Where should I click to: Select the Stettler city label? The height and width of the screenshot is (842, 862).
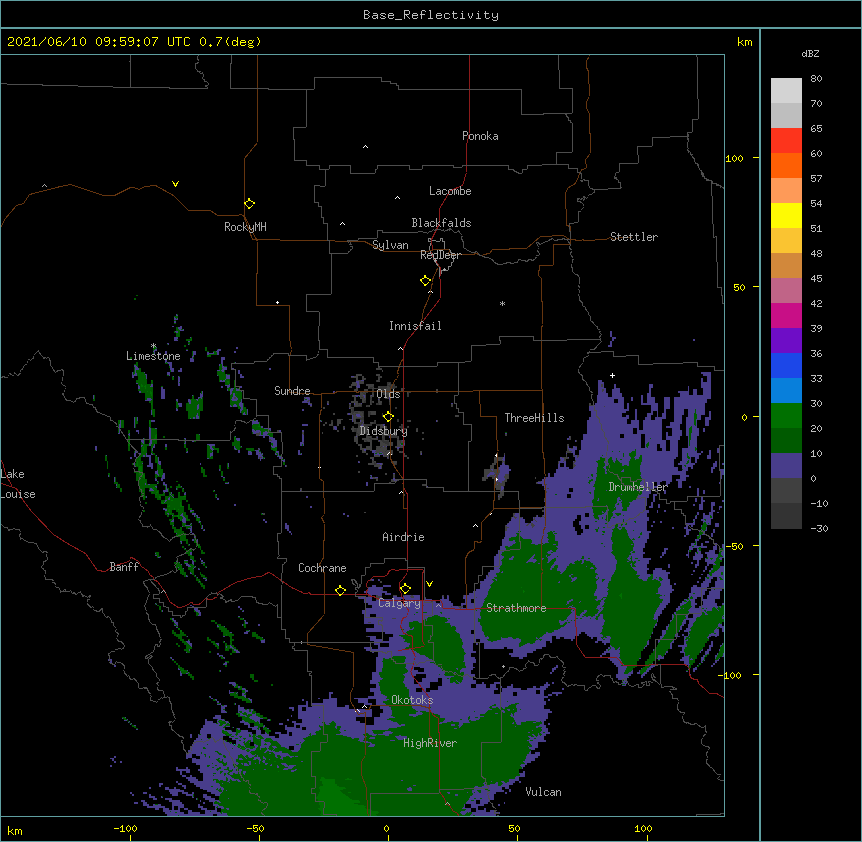coord(634,237)
